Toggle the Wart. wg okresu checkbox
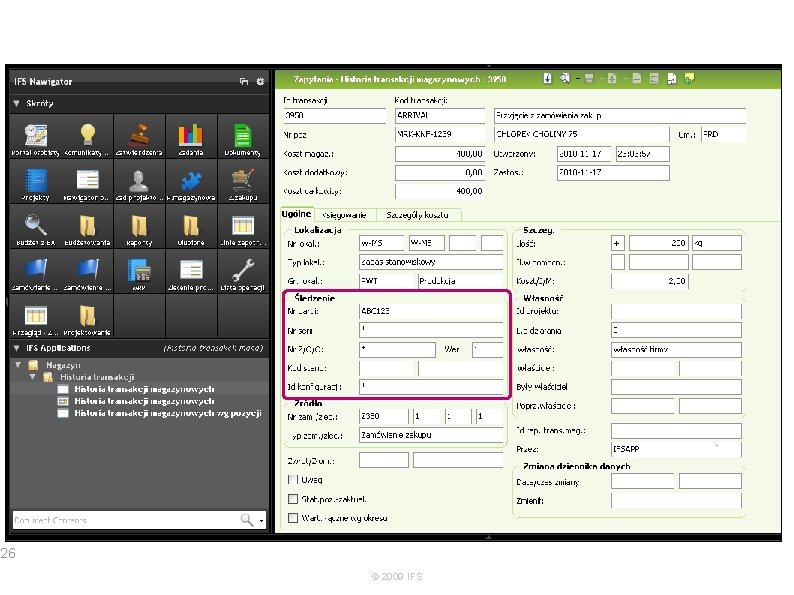Viewport: 794px width, 595px height. coord(292,518)
